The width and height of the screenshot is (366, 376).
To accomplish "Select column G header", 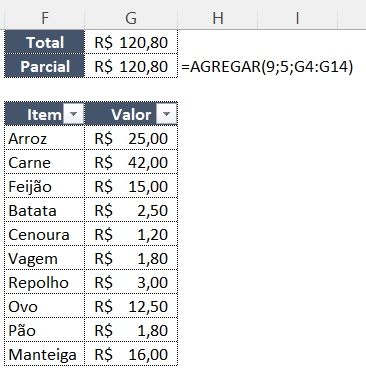I will (x=131, y=18).
